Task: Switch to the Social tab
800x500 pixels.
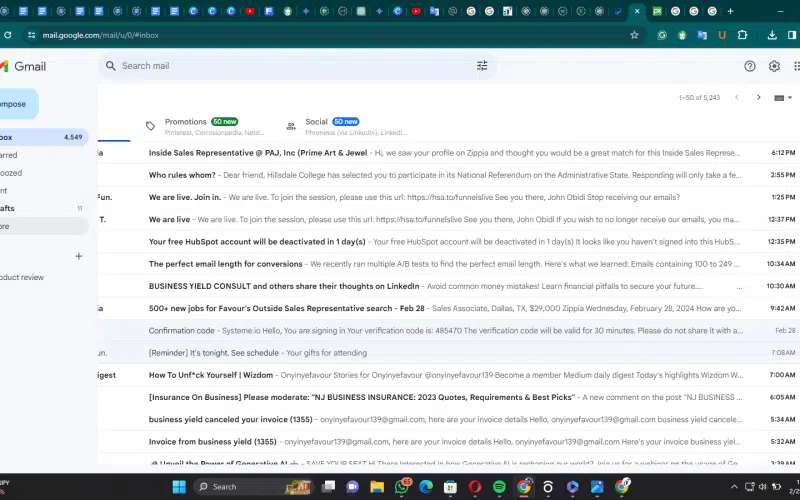Action: (316, 122)
